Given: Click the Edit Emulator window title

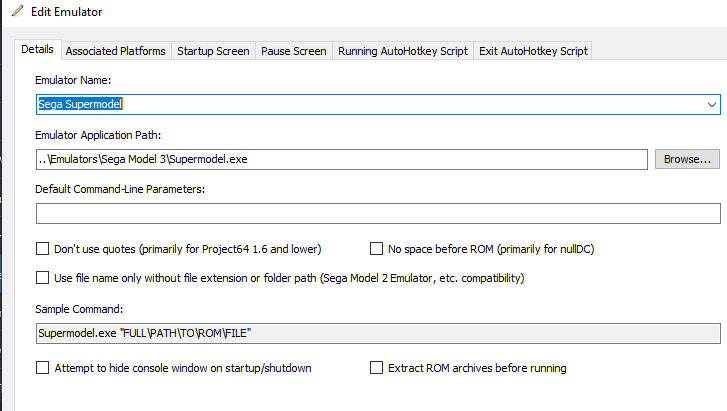Looking at the screenshot, I should tap(67, 12).
